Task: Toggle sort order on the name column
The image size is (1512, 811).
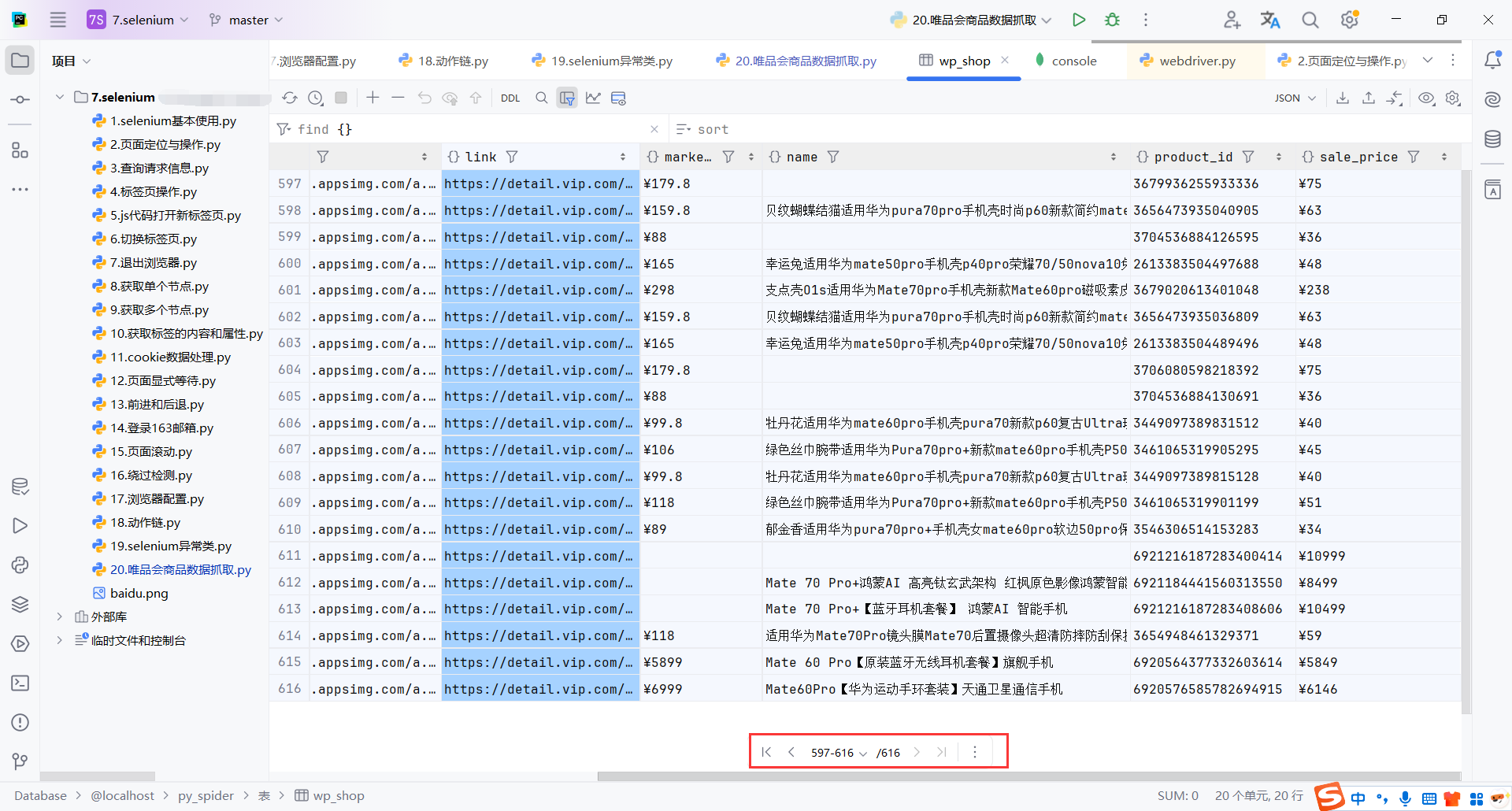Action: 1114,157
